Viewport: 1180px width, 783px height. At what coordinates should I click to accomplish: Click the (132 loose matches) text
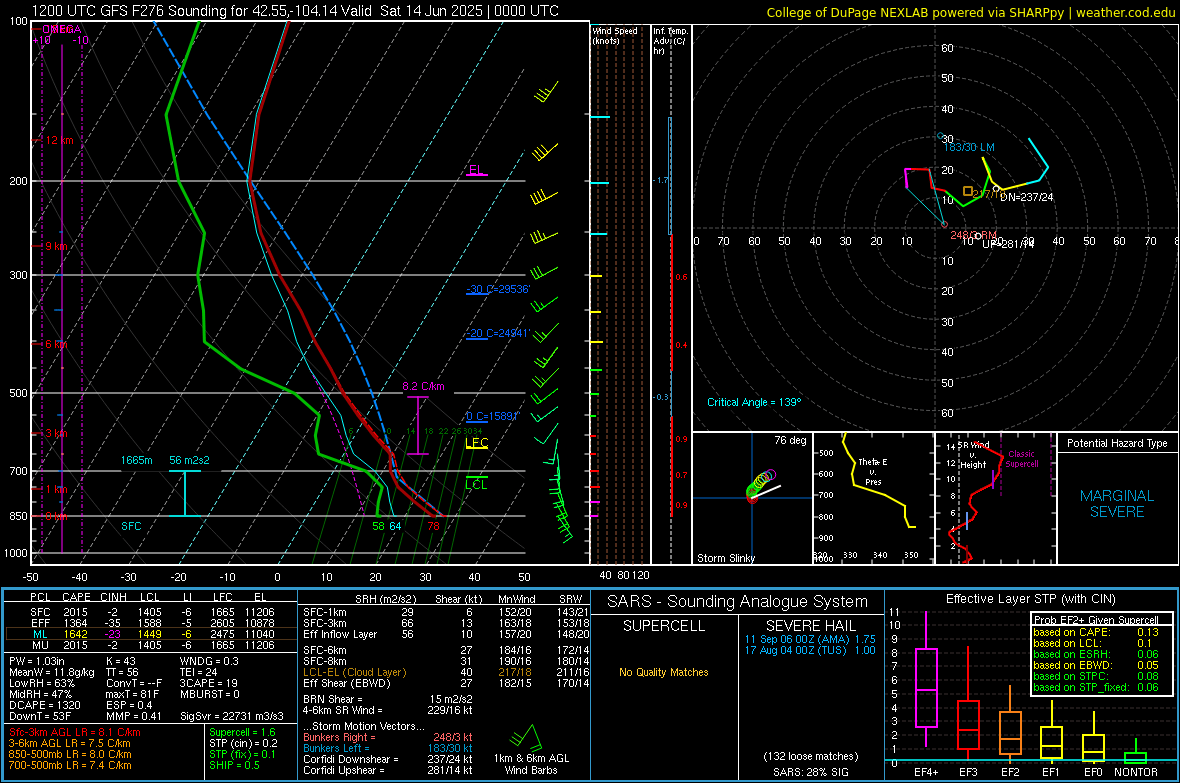[x=810, y=756]
